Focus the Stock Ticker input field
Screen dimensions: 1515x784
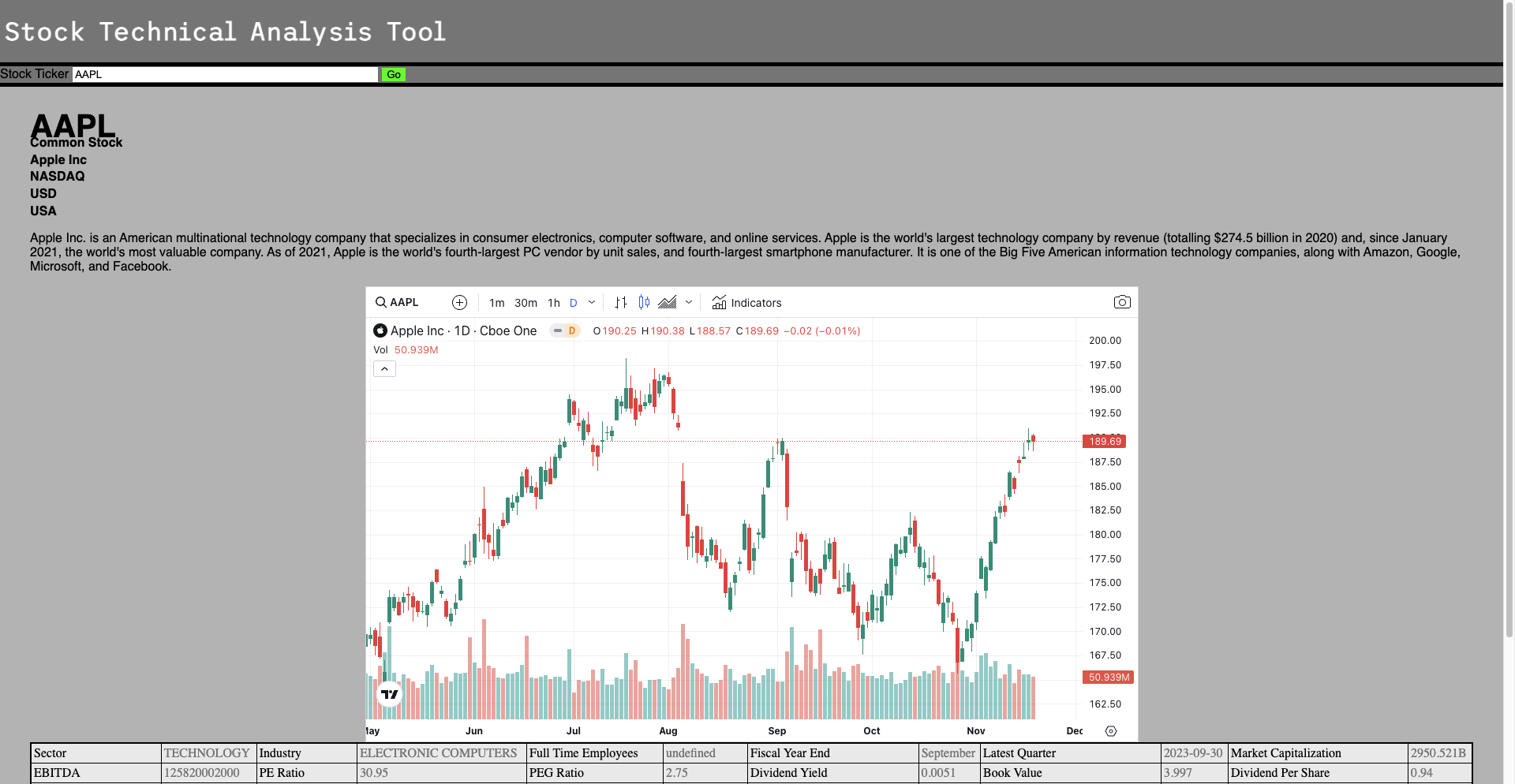[225, 74]
